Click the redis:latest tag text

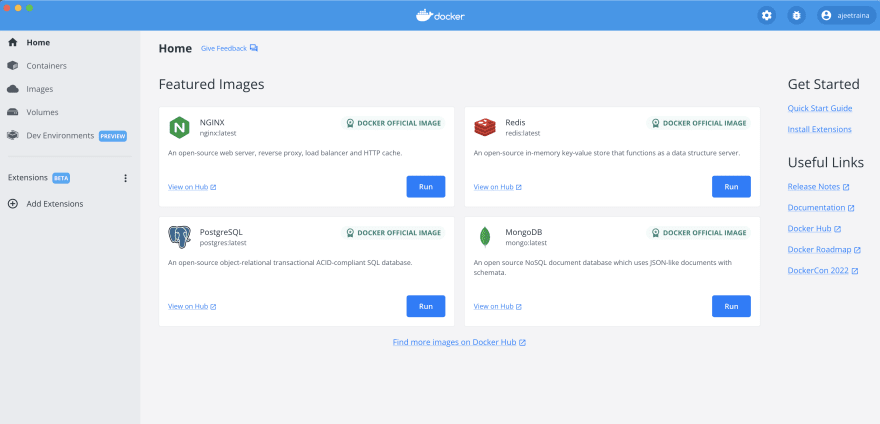point(522,133)
